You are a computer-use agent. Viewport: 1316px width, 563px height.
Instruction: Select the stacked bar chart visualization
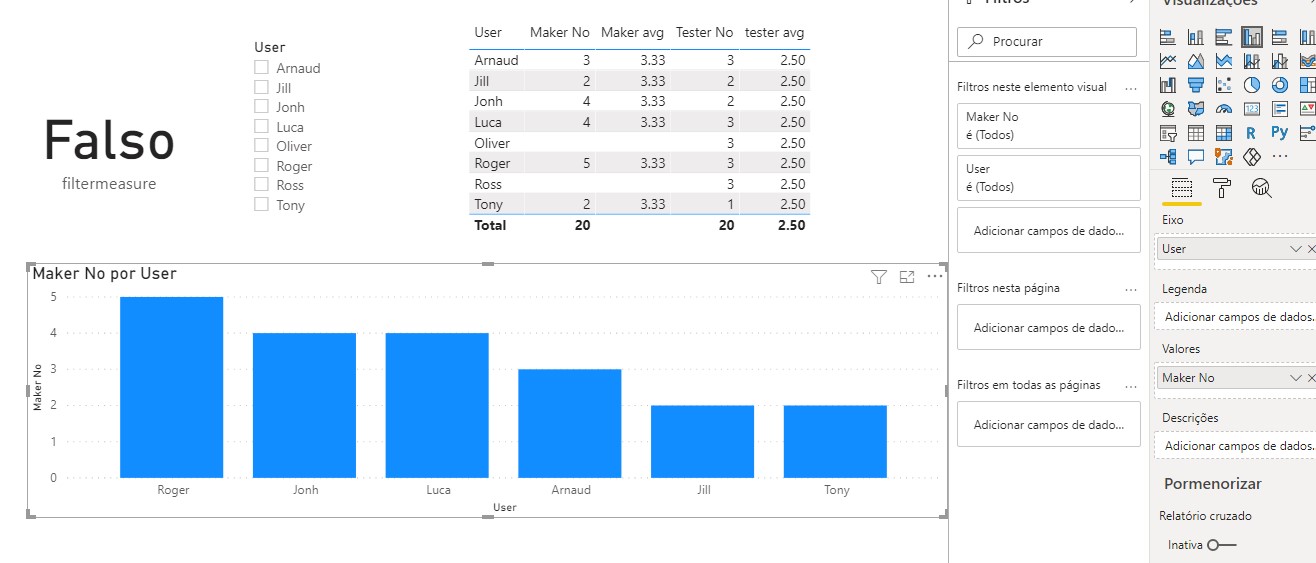(1167, 37)
